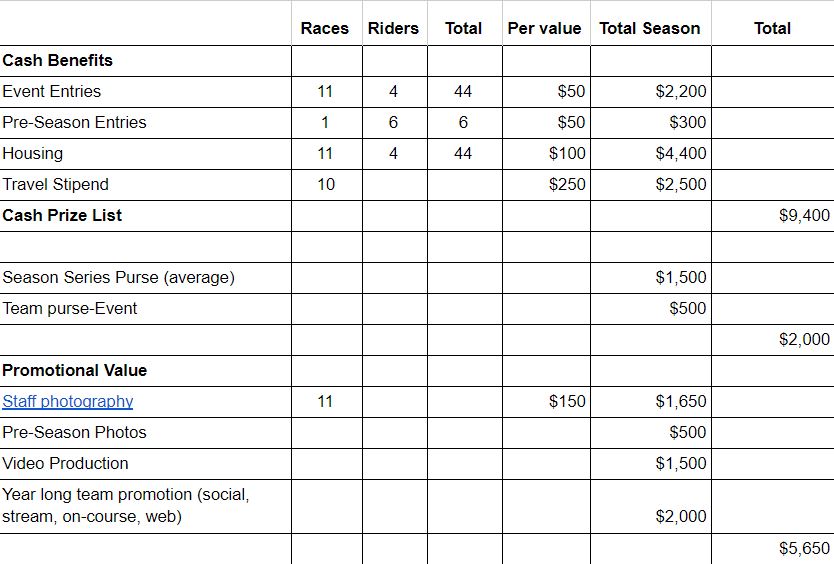Select the $2,200 Event Entries season cell
The image size is (834, 564).
[x=650, y=92]
